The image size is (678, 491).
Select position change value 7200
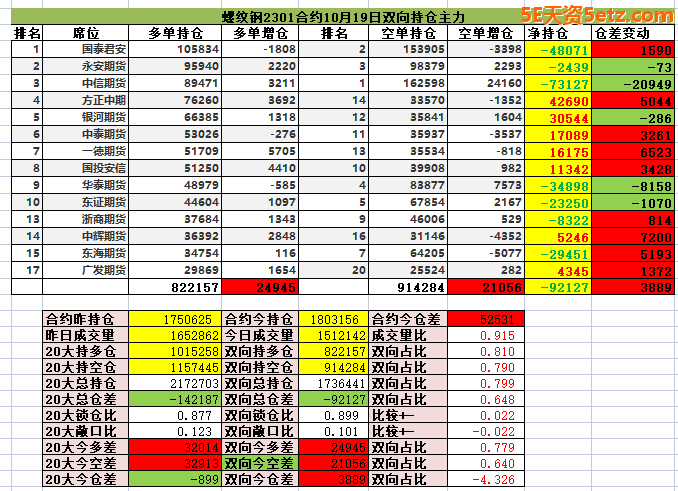(633, 236)
